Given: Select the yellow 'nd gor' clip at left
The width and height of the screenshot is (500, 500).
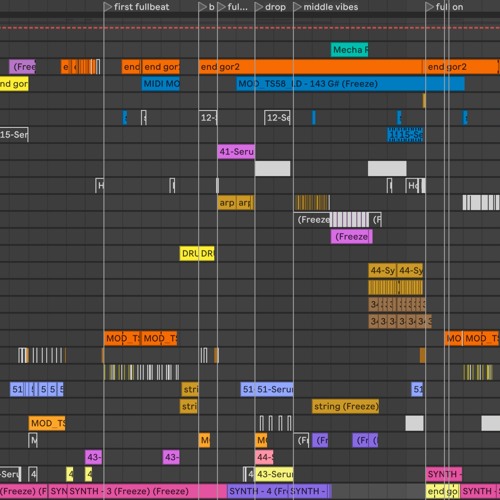Looking at the screenshot, I should click(14, 84).
